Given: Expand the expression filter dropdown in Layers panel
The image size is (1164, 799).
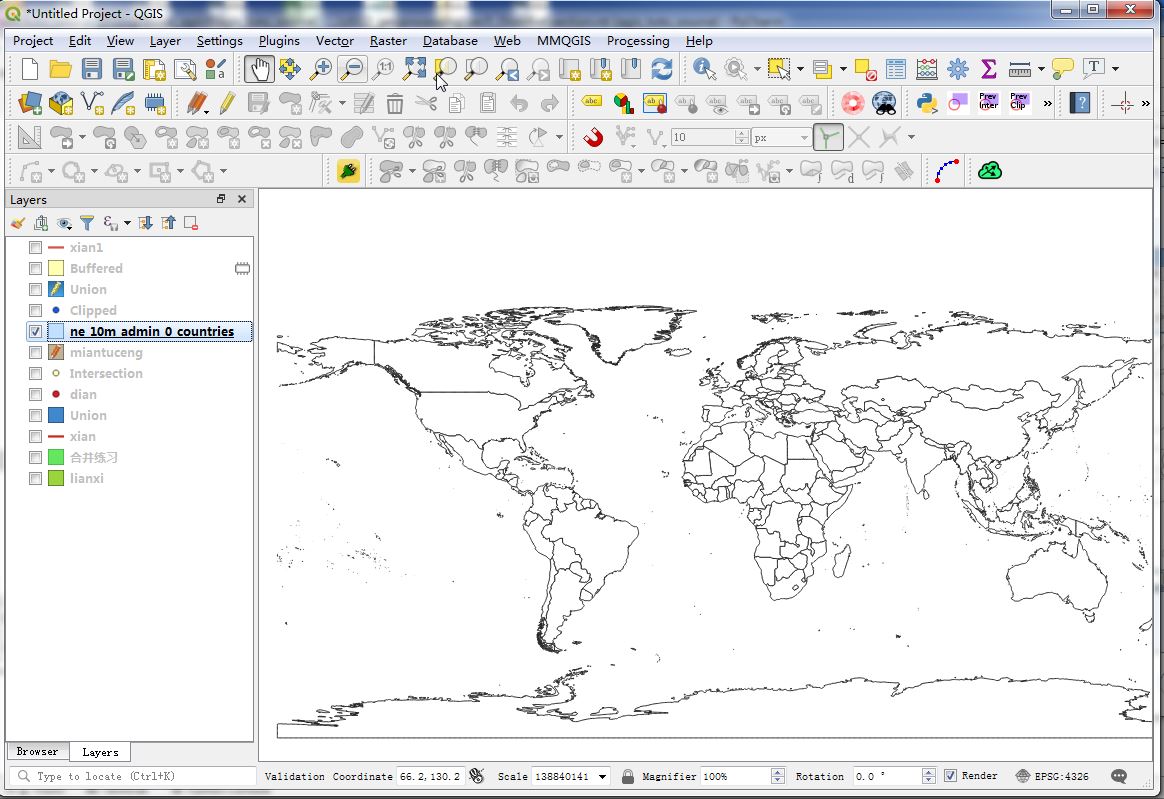Looking at the screenshot, I should tap(127, 223).
